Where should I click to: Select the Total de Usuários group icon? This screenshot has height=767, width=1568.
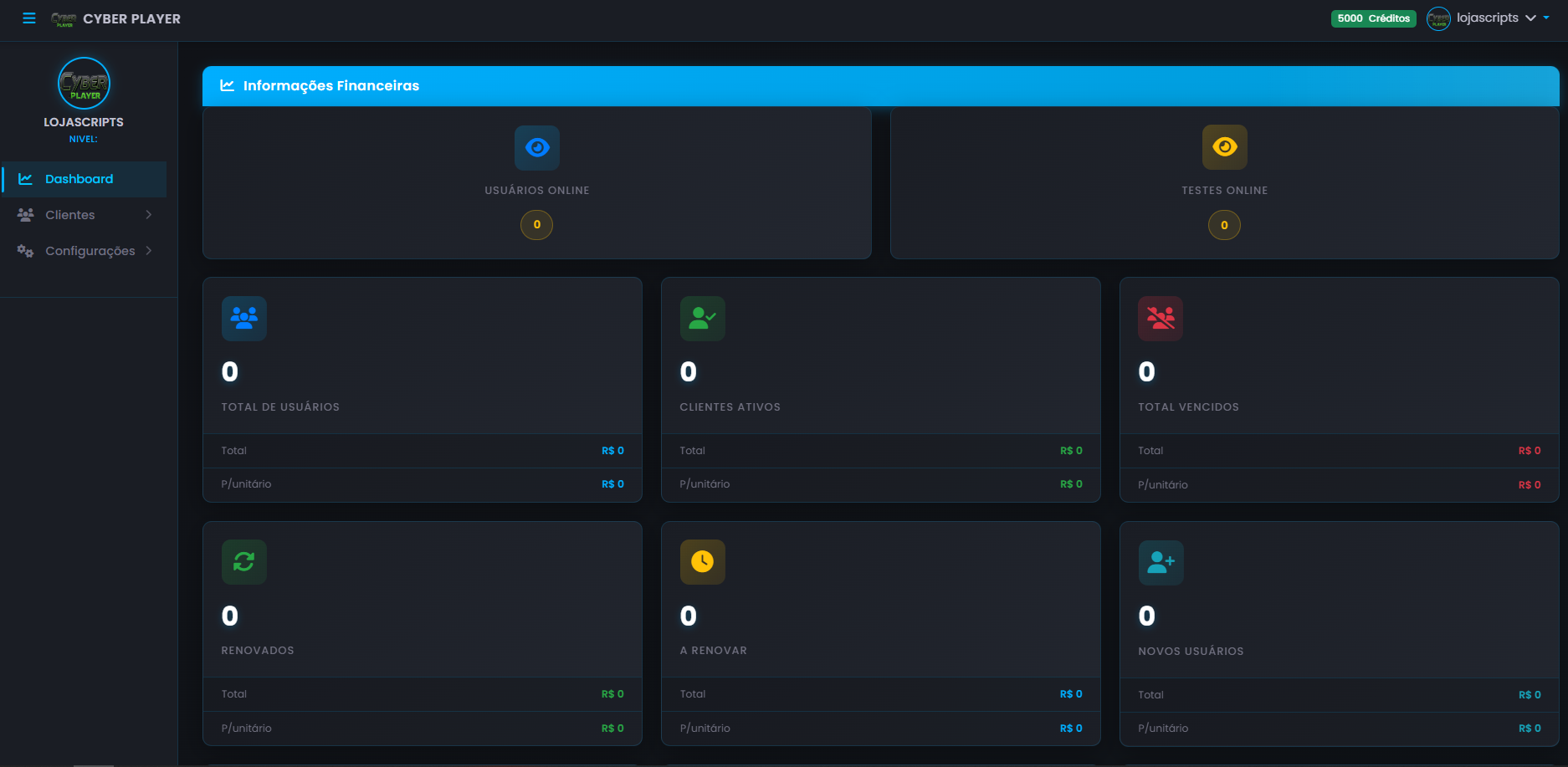[243, 319]
